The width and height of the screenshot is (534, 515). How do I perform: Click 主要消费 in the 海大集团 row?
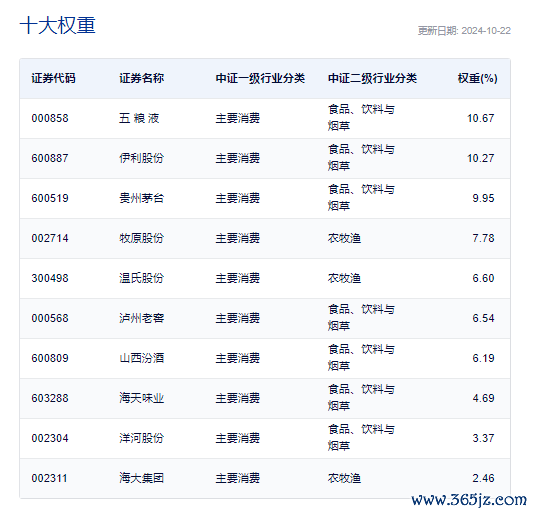pyautogui.click(x=238, y=478)
